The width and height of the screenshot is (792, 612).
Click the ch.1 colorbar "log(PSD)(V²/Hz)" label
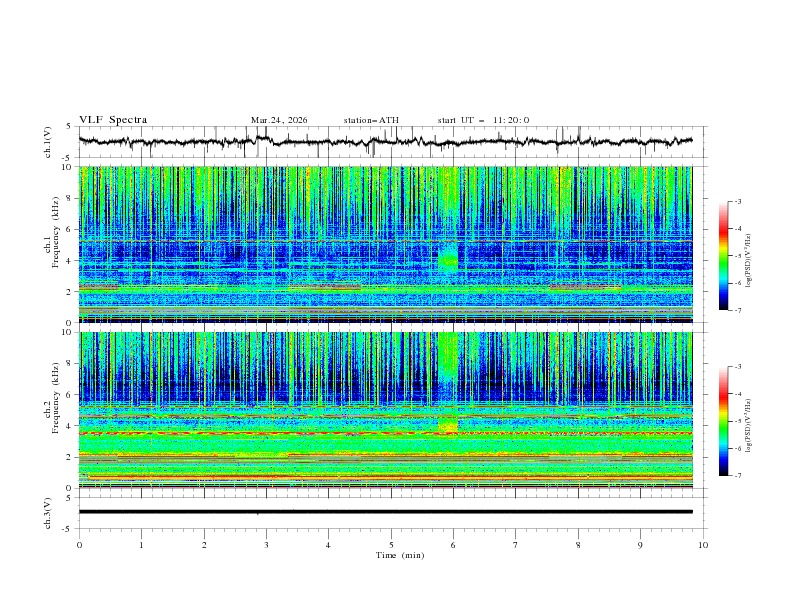[x=748, y=261]
